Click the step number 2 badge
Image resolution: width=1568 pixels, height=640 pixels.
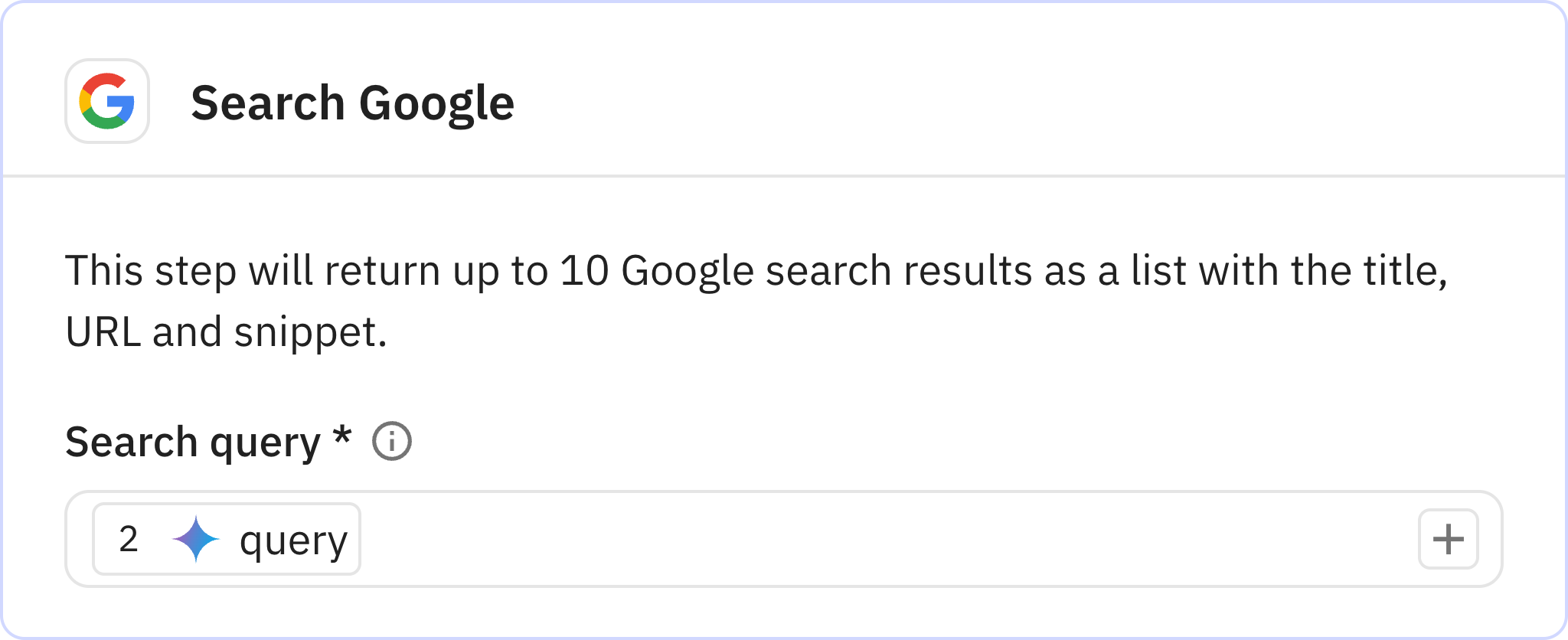click(x=127, y=539)
